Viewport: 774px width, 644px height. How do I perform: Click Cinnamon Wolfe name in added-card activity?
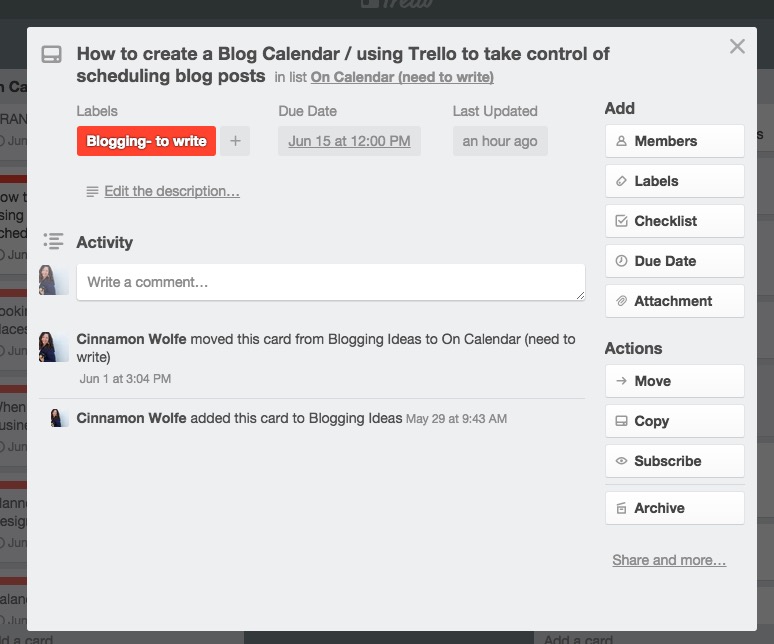tap(131, 418)
